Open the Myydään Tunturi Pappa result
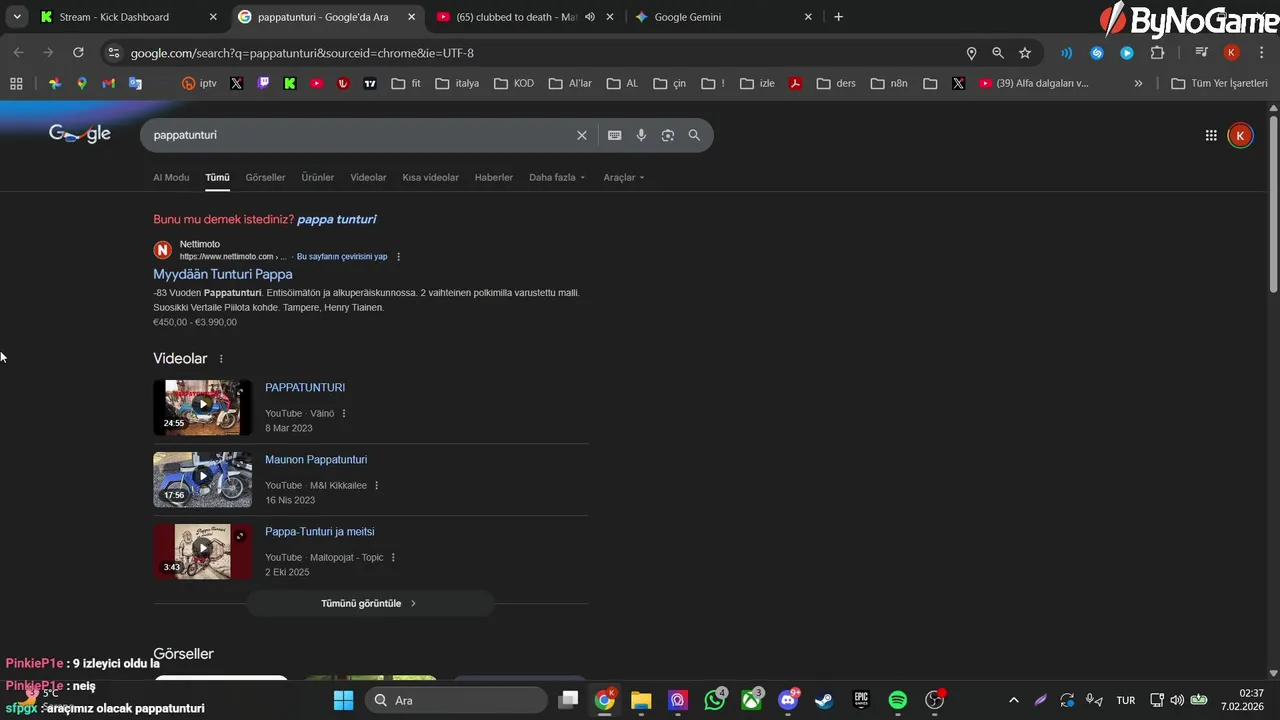This screenshot has height=720, width=1280. click(223, 274)
